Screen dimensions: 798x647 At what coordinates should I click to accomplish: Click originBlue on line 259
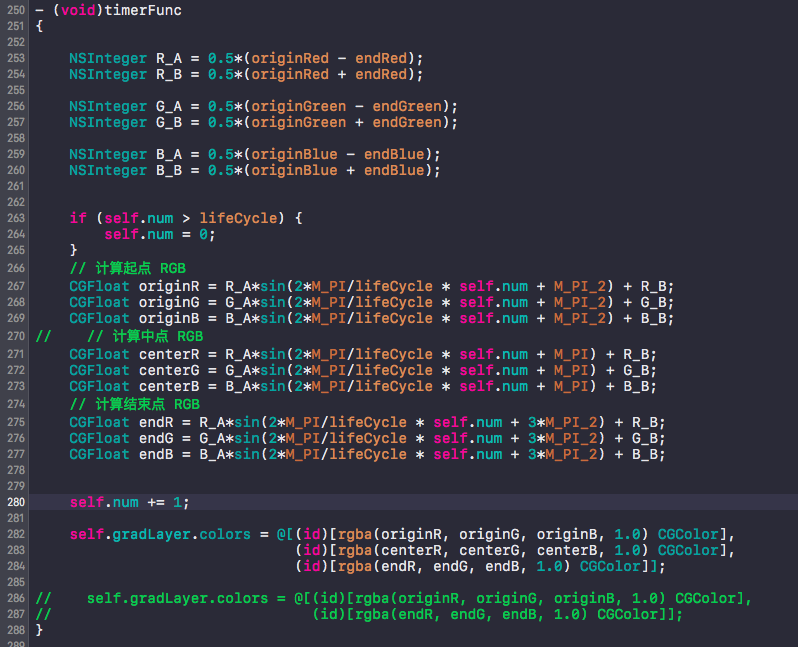click(294, 155)
